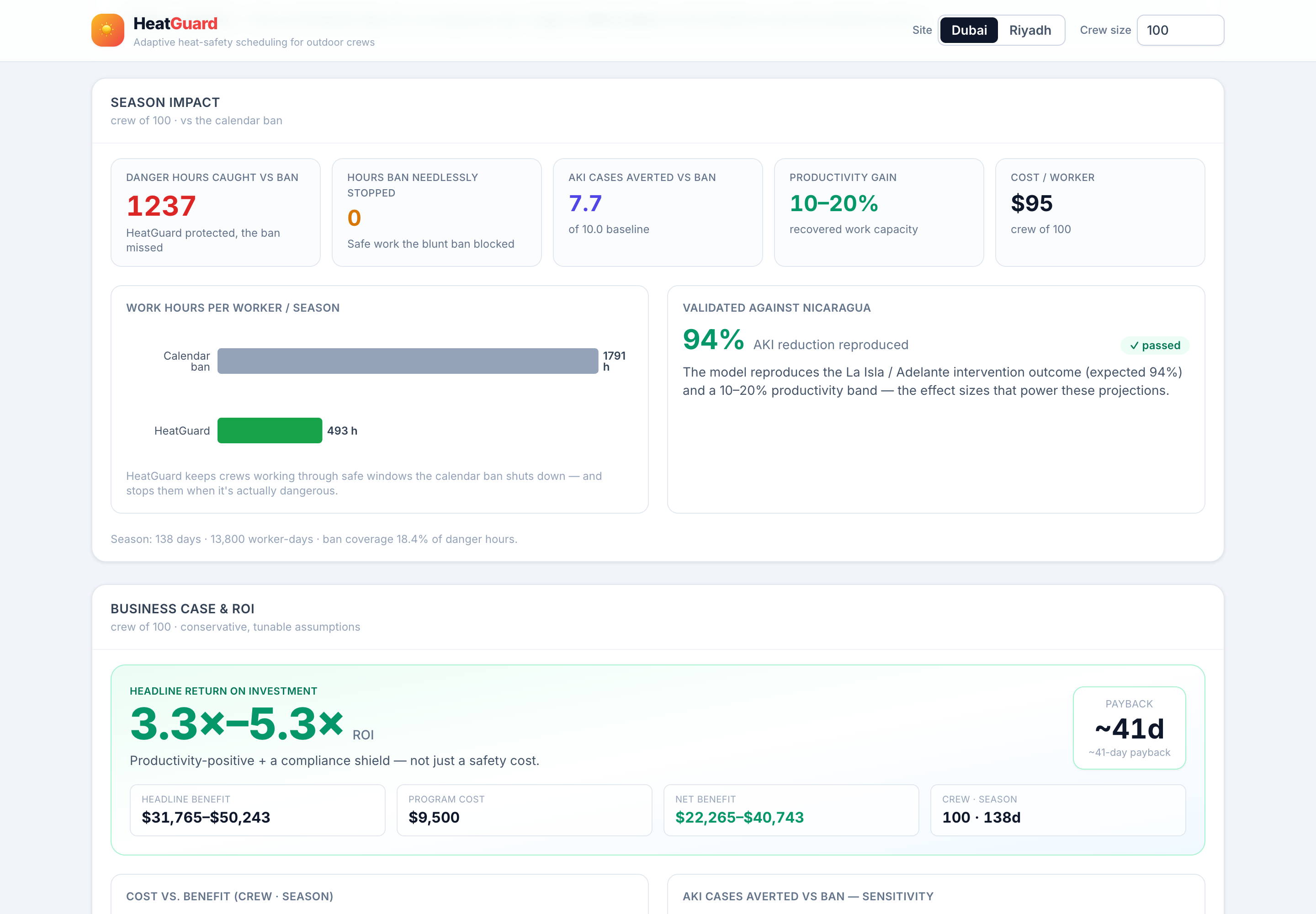Click the Season Impact section heading
The image size is (1316, 914).
click(165, 102)
